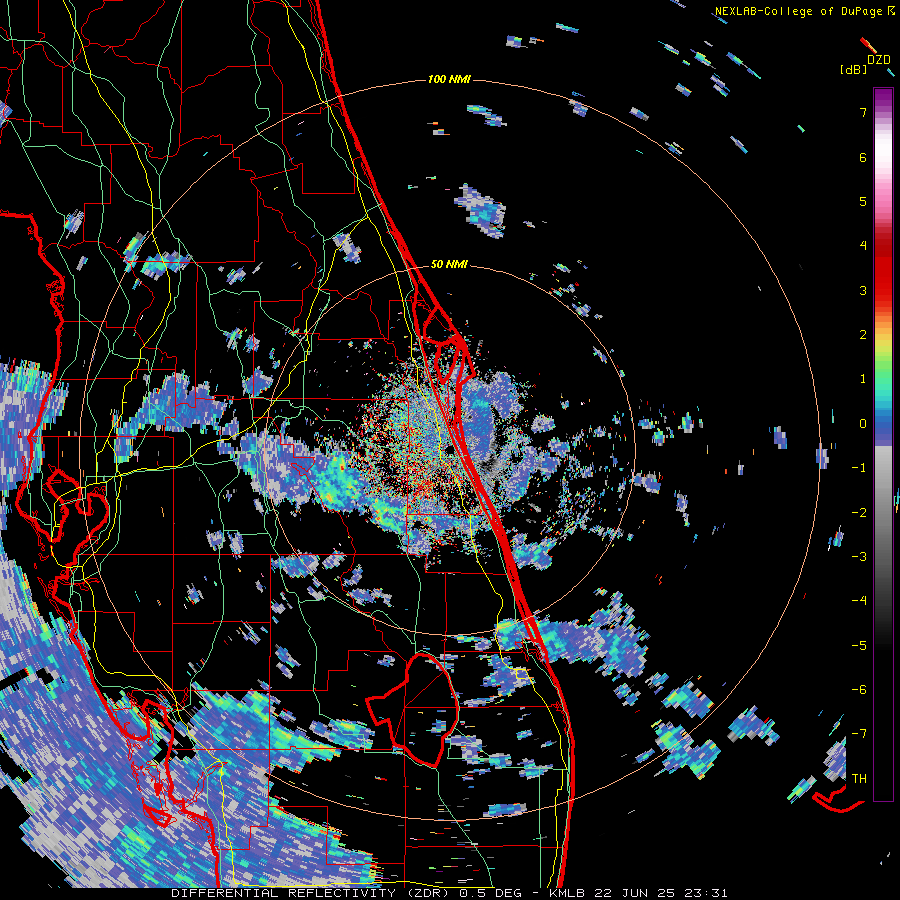The width and height of the screenshot is (900, 900).
Task: Select the 50 NMI range ring label
Action: (x=449, y=265)
